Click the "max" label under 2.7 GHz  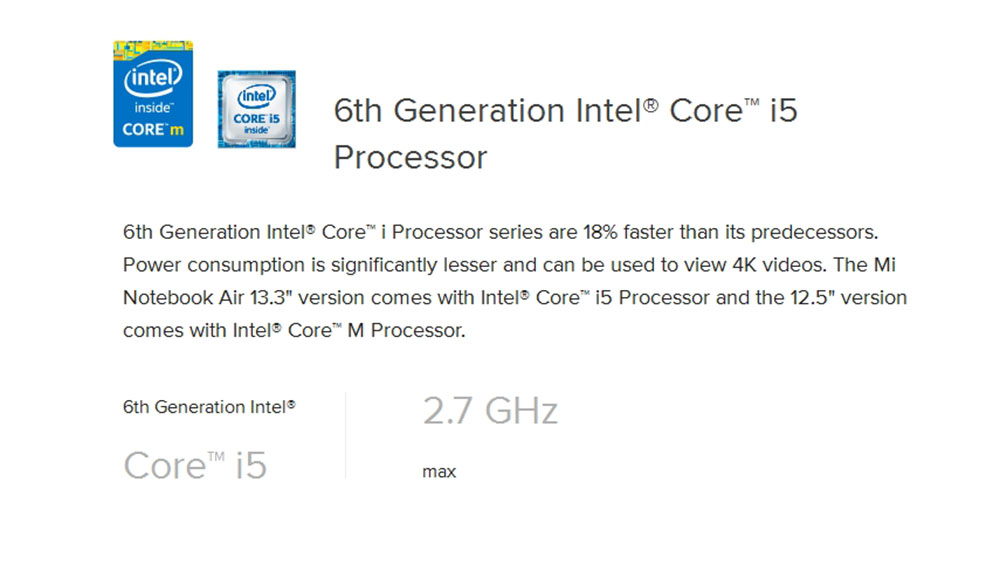439,472
